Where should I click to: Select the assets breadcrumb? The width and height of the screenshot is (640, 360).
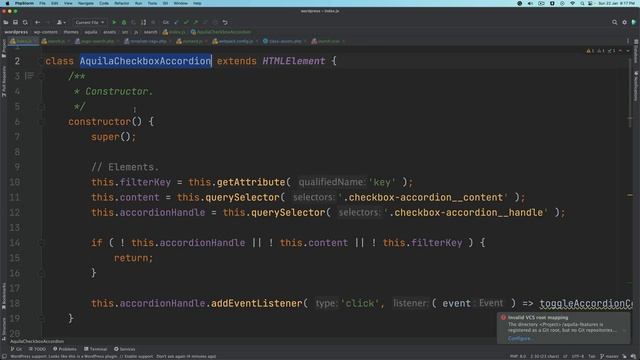(109, 32)
